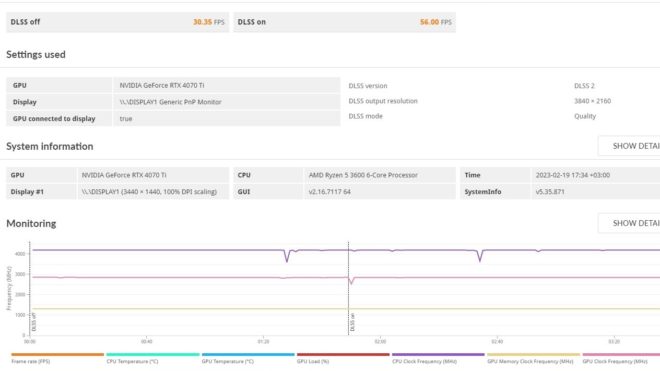Select the DLSS off marker on chart
This screenshot has height=371, width=660.
point(34,322)
